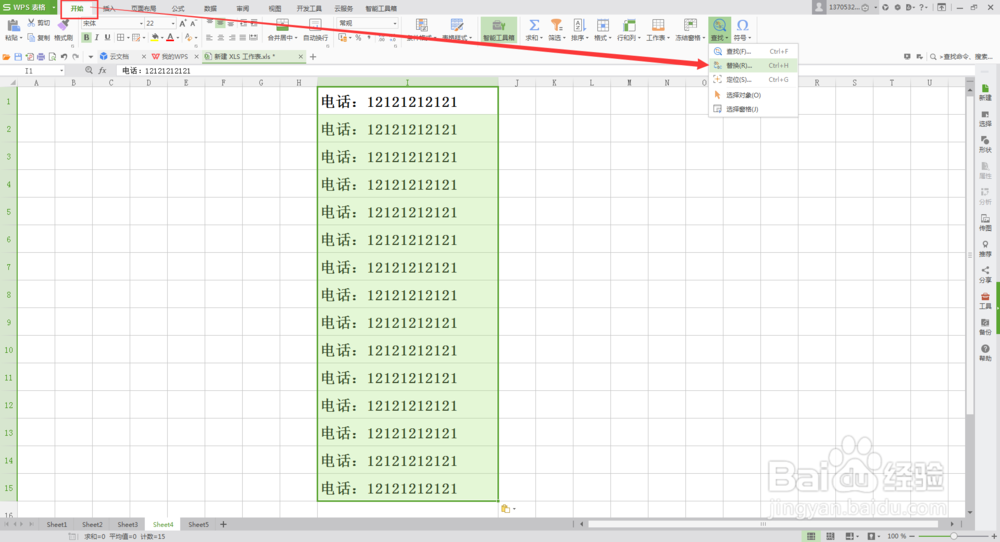Choose 替换(R) from the find dropdown menu
The image size is (1000, 542).
753,66
